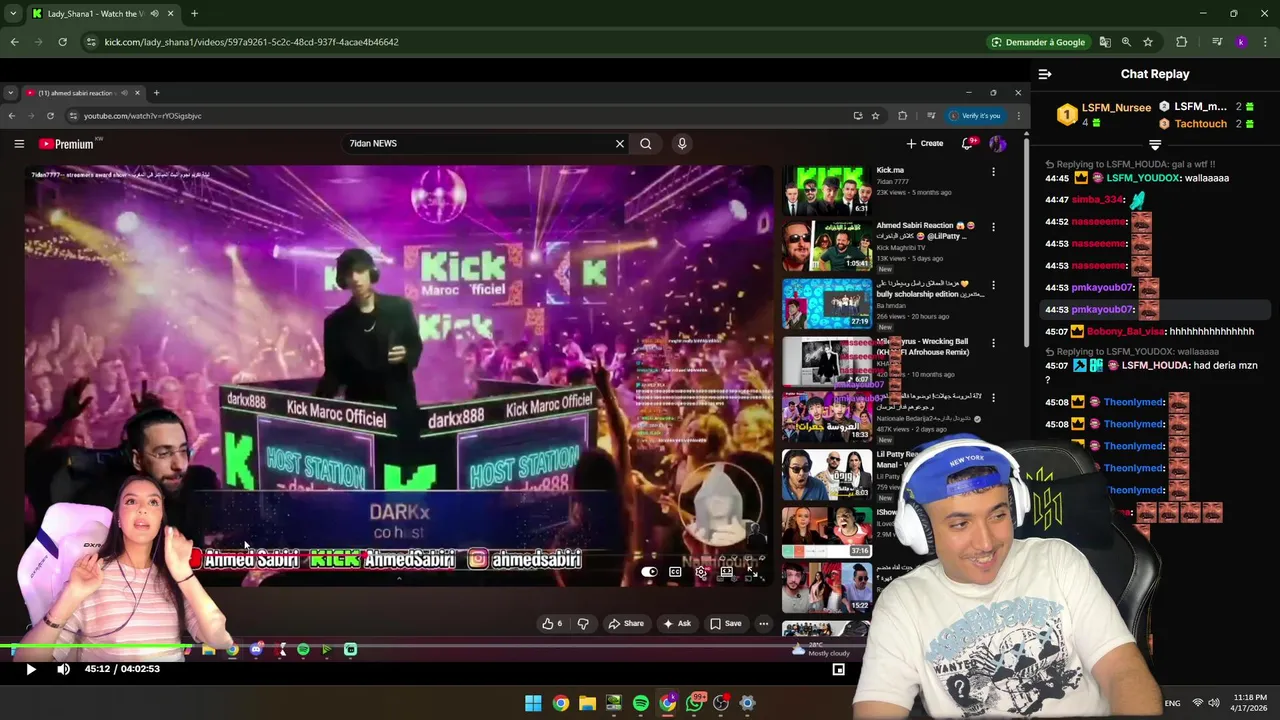Clear the YouTube search box with X
Screen dimensions: 1280x720
click(620, 144)
